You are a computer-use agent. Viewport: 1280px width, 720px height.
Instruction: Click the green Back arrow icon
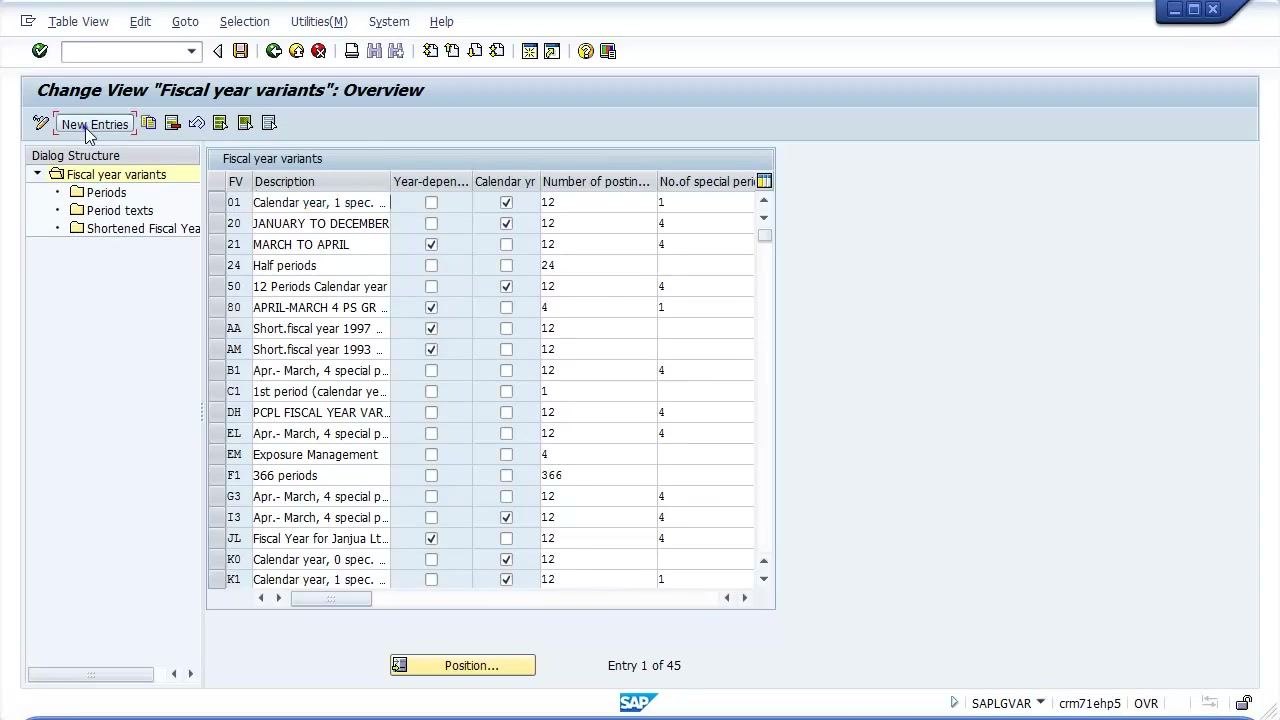coord(273,51)
